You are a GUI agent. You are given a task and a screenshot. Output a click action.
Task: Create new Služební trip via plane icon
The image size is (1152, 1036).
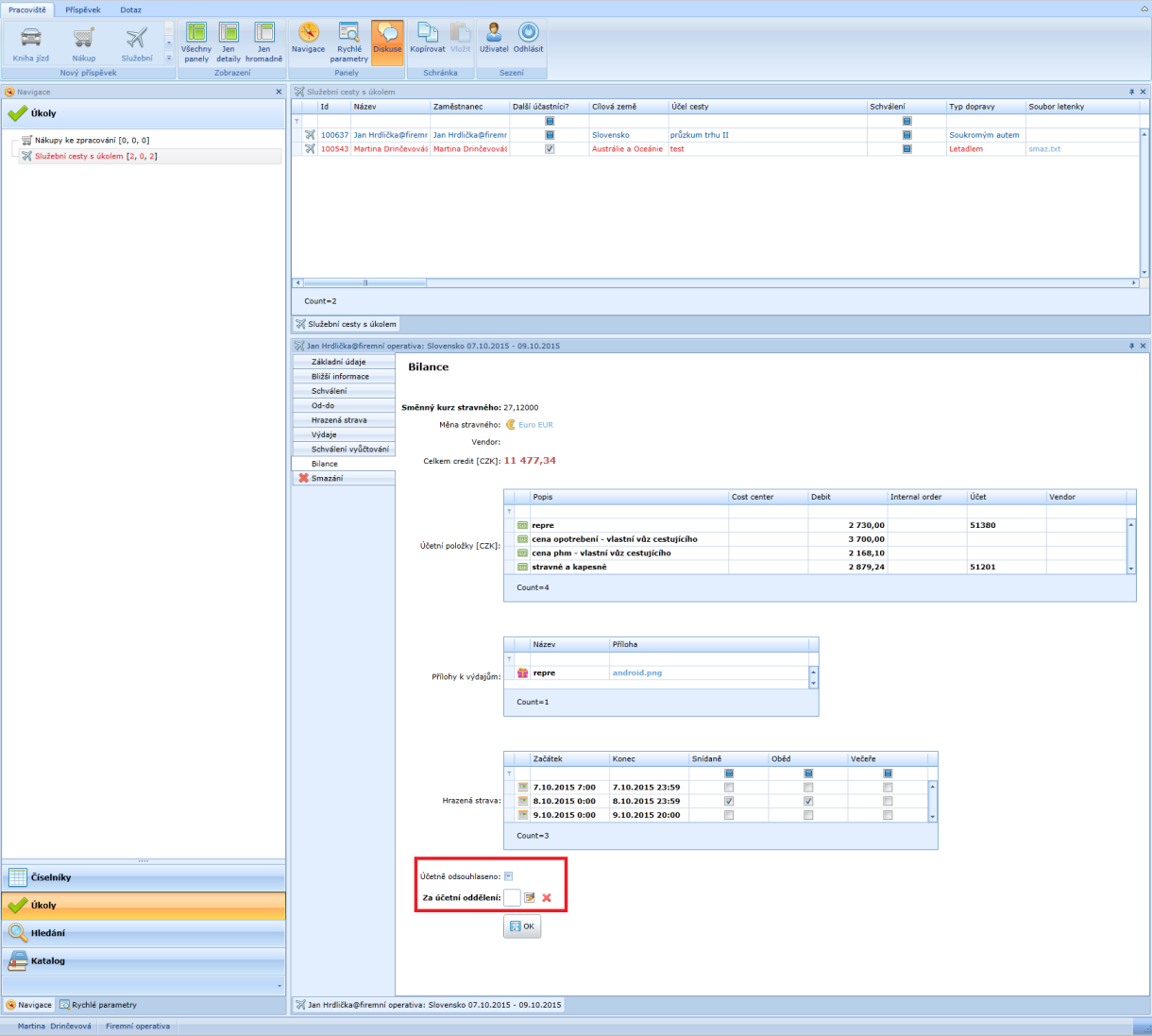[x=137, y=38]
